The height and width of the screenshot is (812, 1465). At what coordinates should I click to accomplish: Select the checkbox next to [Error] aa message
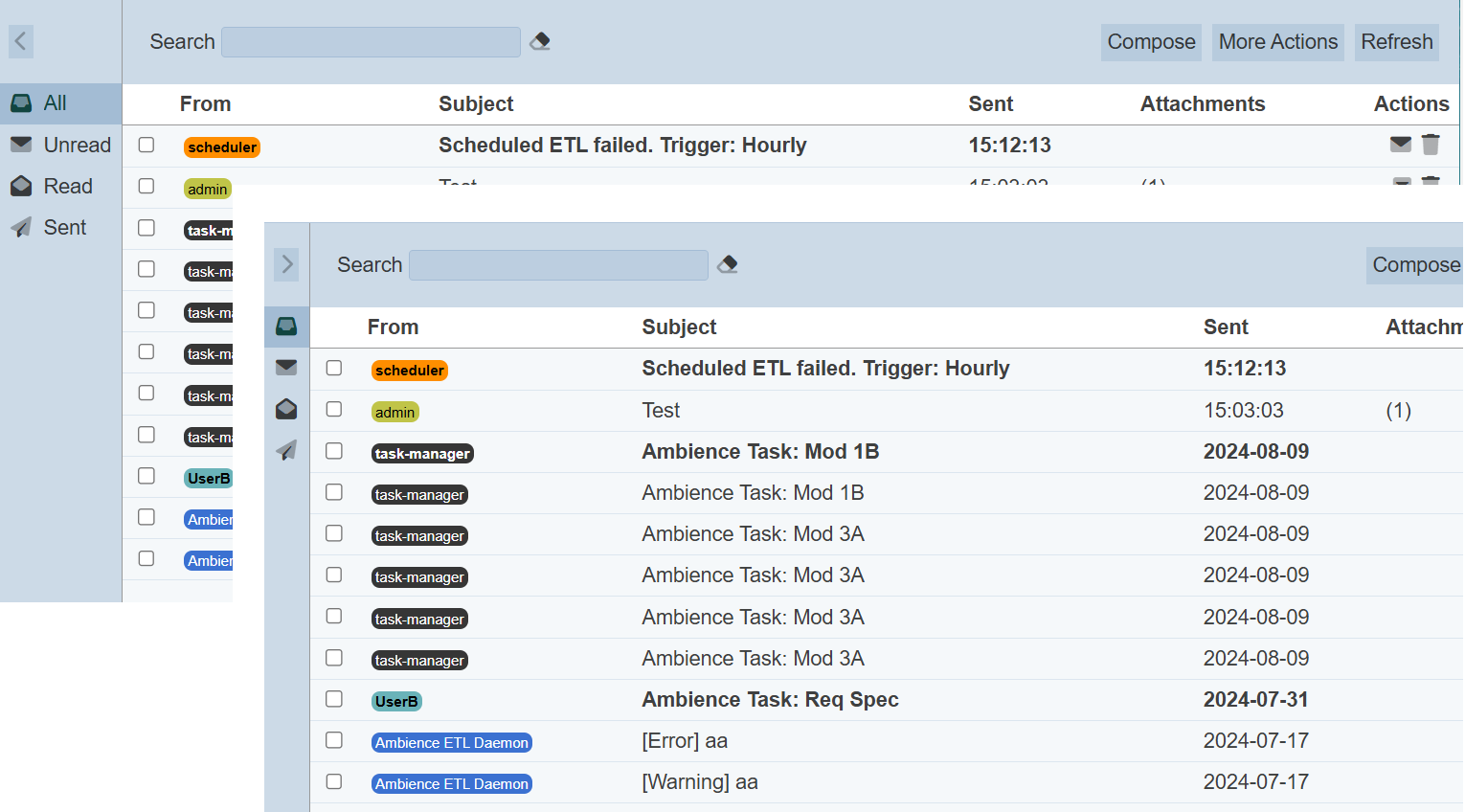pos(334,740)
